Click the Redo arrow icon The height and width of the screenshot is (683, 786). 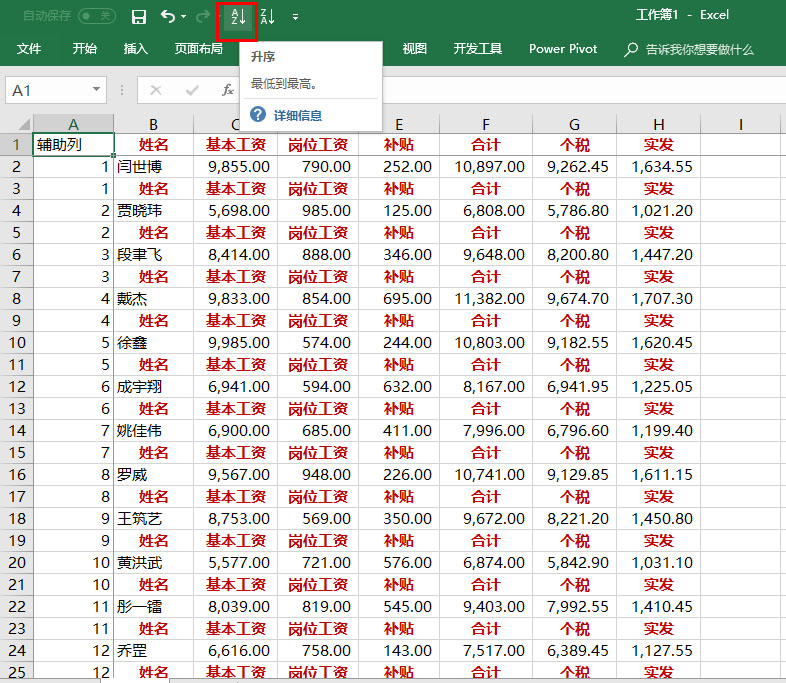[203, 17]
